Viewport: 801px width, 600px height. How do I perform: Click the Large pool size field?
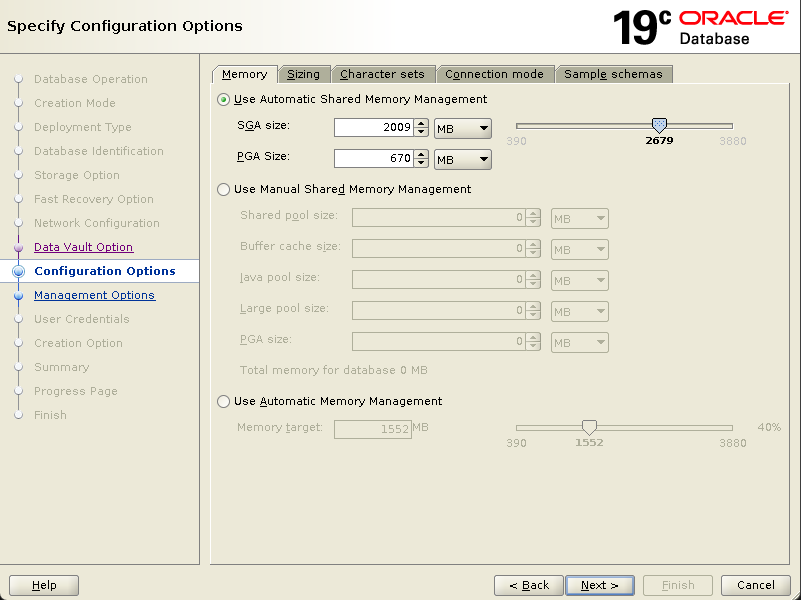tap(439, 311)
